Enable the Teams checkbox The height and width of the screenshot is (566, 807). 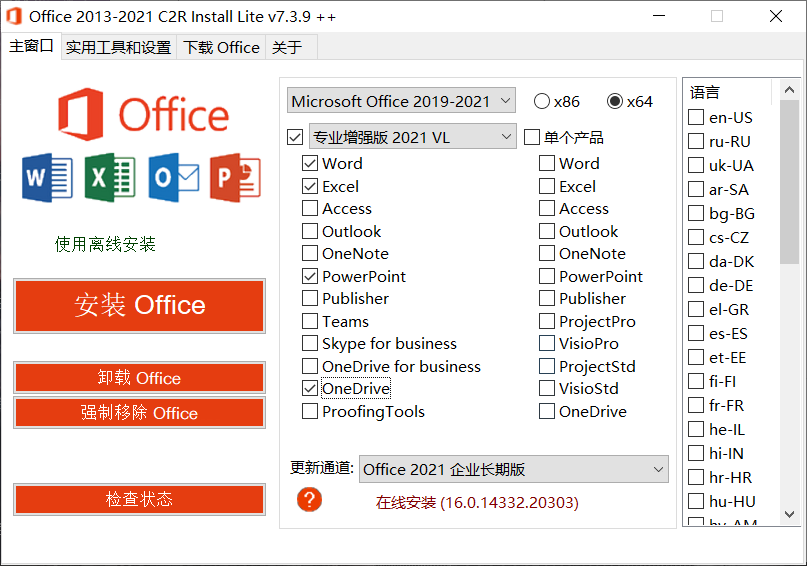310,321
